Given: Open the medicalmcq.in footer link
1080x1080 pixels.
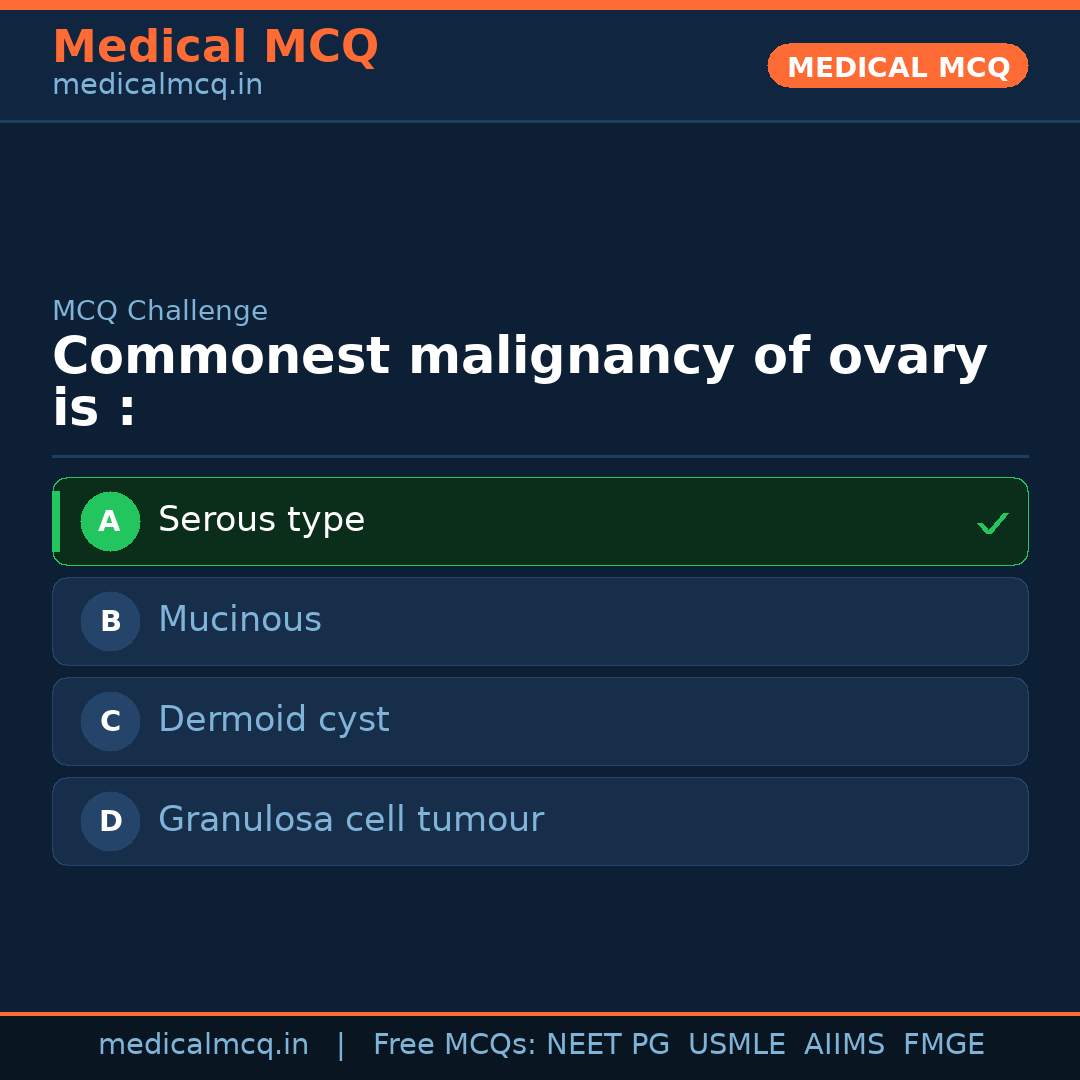Looking at the screenshot, I should coord(204,1043).
